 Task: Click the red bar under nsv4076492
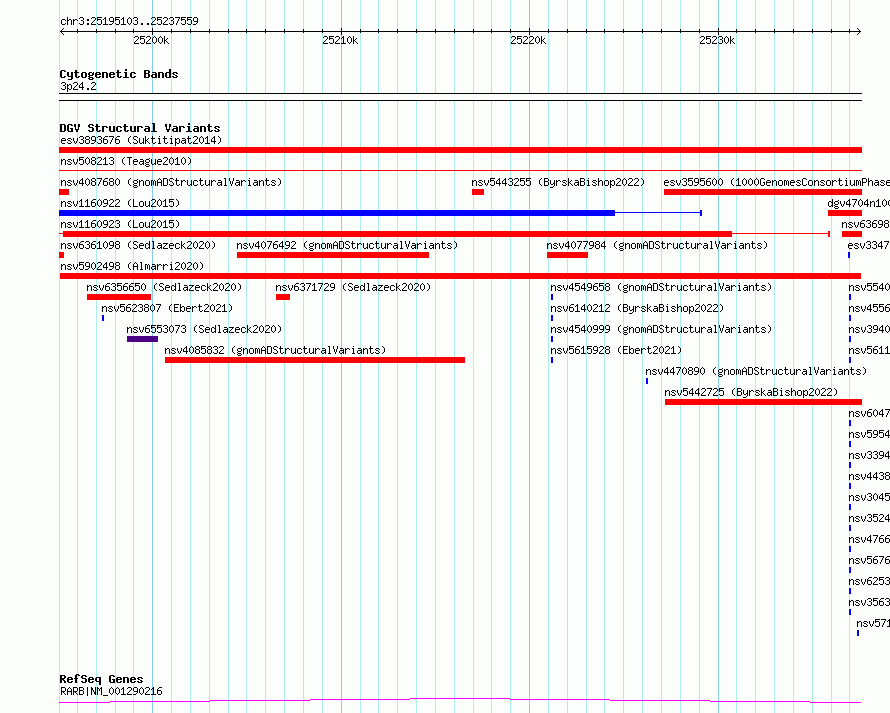[x=333, y=255]
